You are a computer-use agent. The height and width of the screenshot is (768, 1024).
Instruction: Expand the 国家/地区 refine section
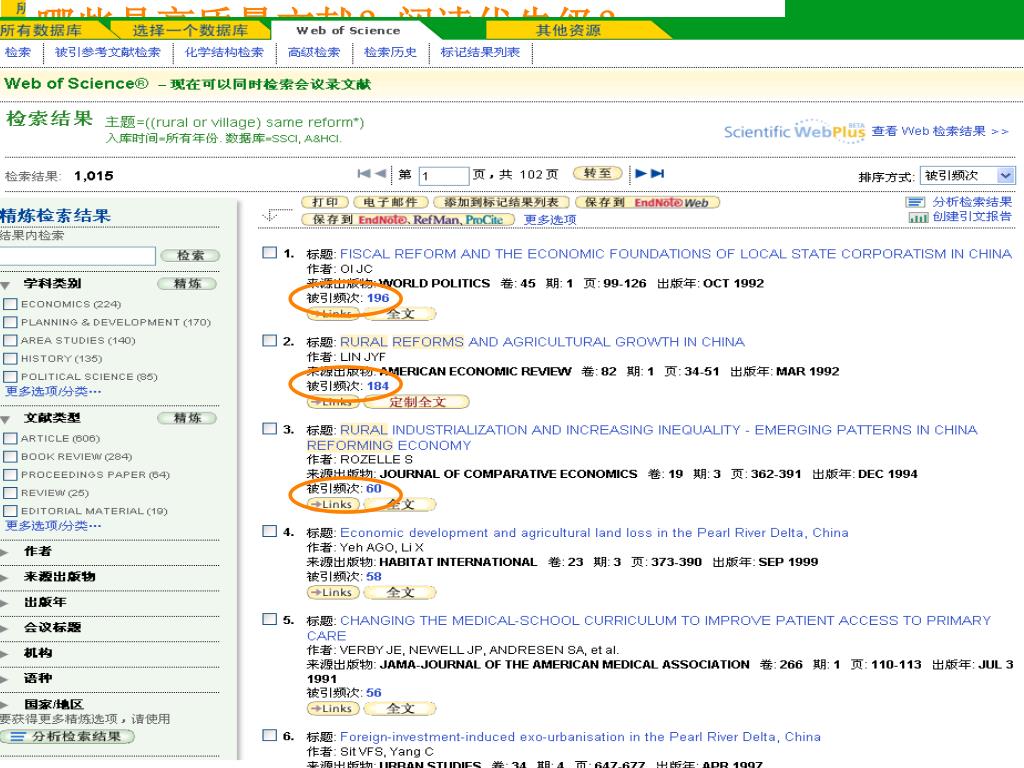pos(5,705)
